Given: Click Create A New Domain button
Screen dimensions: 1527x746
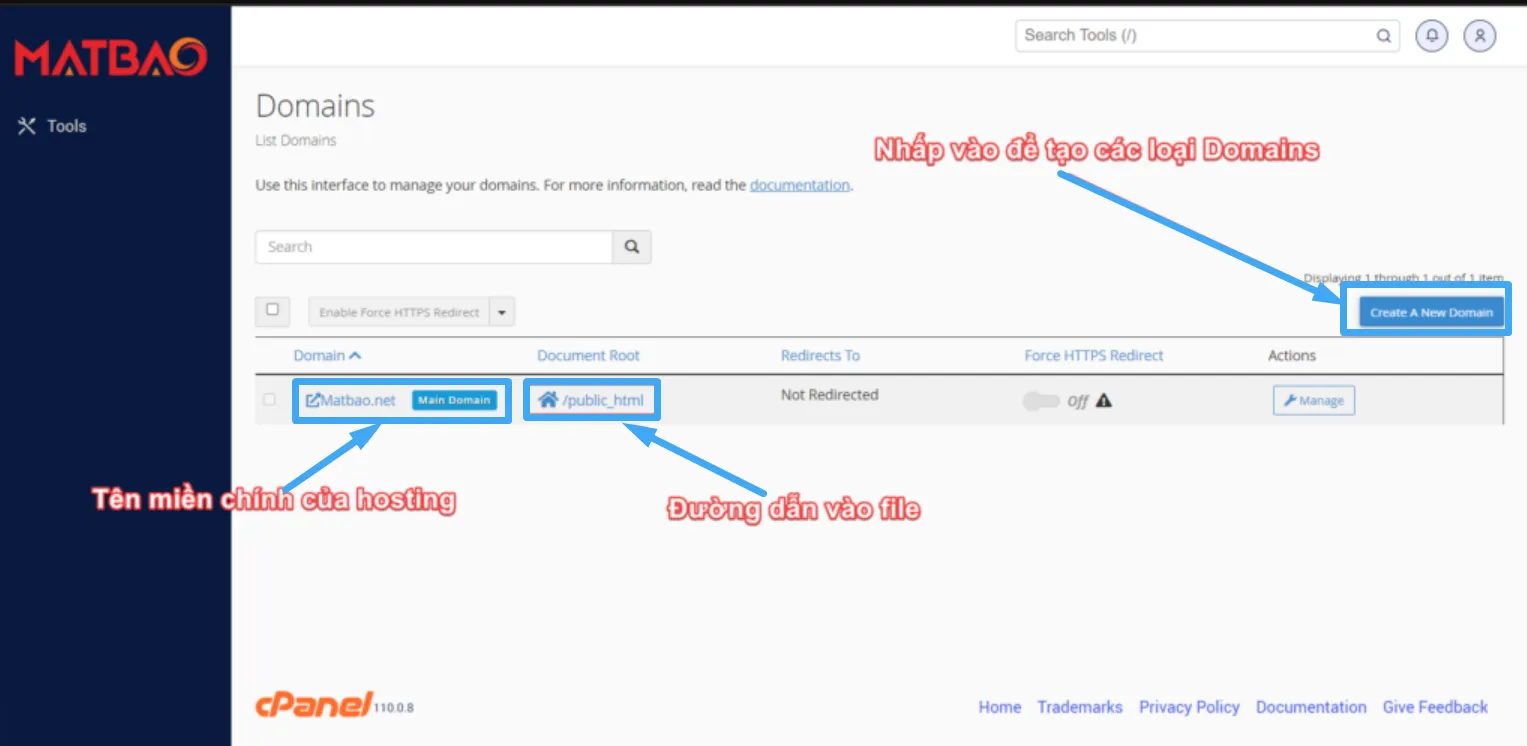Looking at the screenshot, I should [1431, 312].
